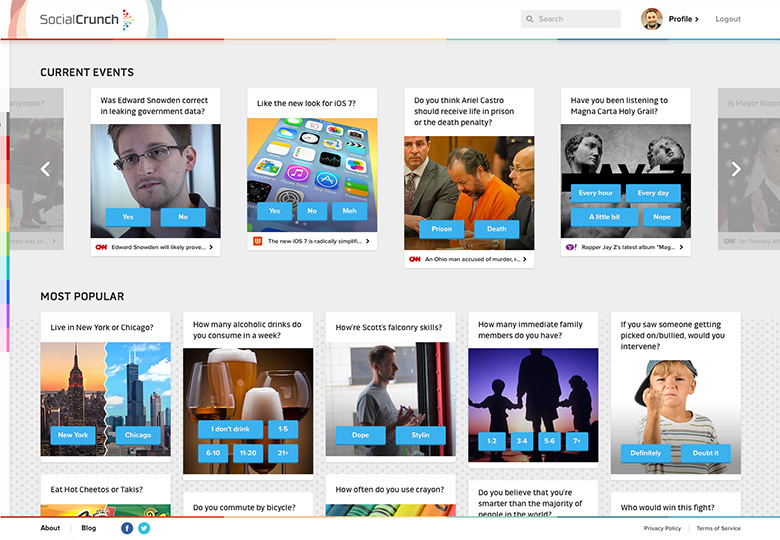
Task: Click CNN icon under Ariel Castro card
Action: click(414, 259)
